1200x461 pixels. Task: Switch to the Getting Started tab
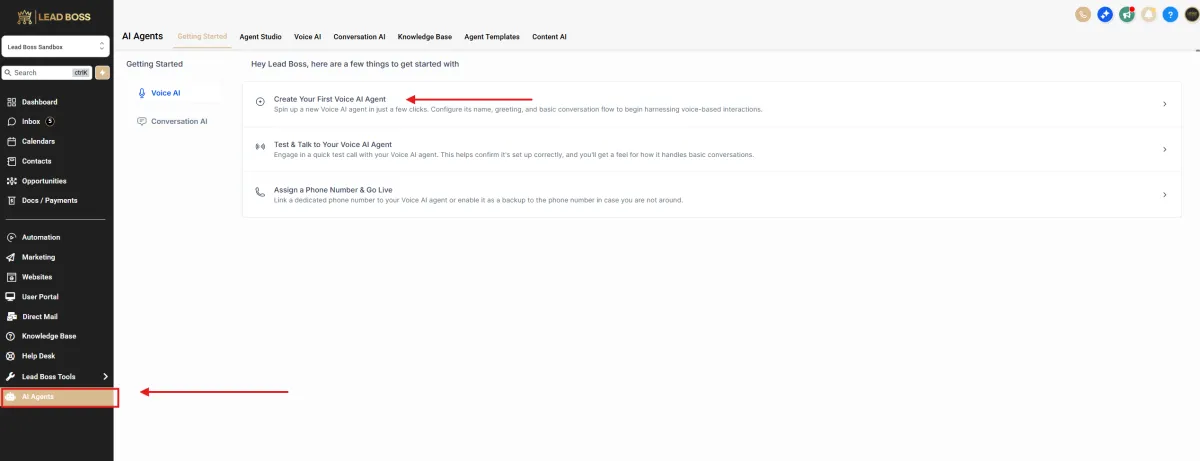pyautogui.click(x=201, y=37)
